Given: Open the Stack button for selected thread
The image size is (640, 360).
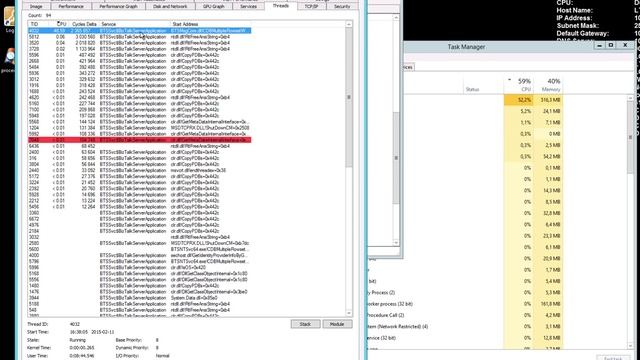Looking at the screenshot, I should click(x=305, y=324).
